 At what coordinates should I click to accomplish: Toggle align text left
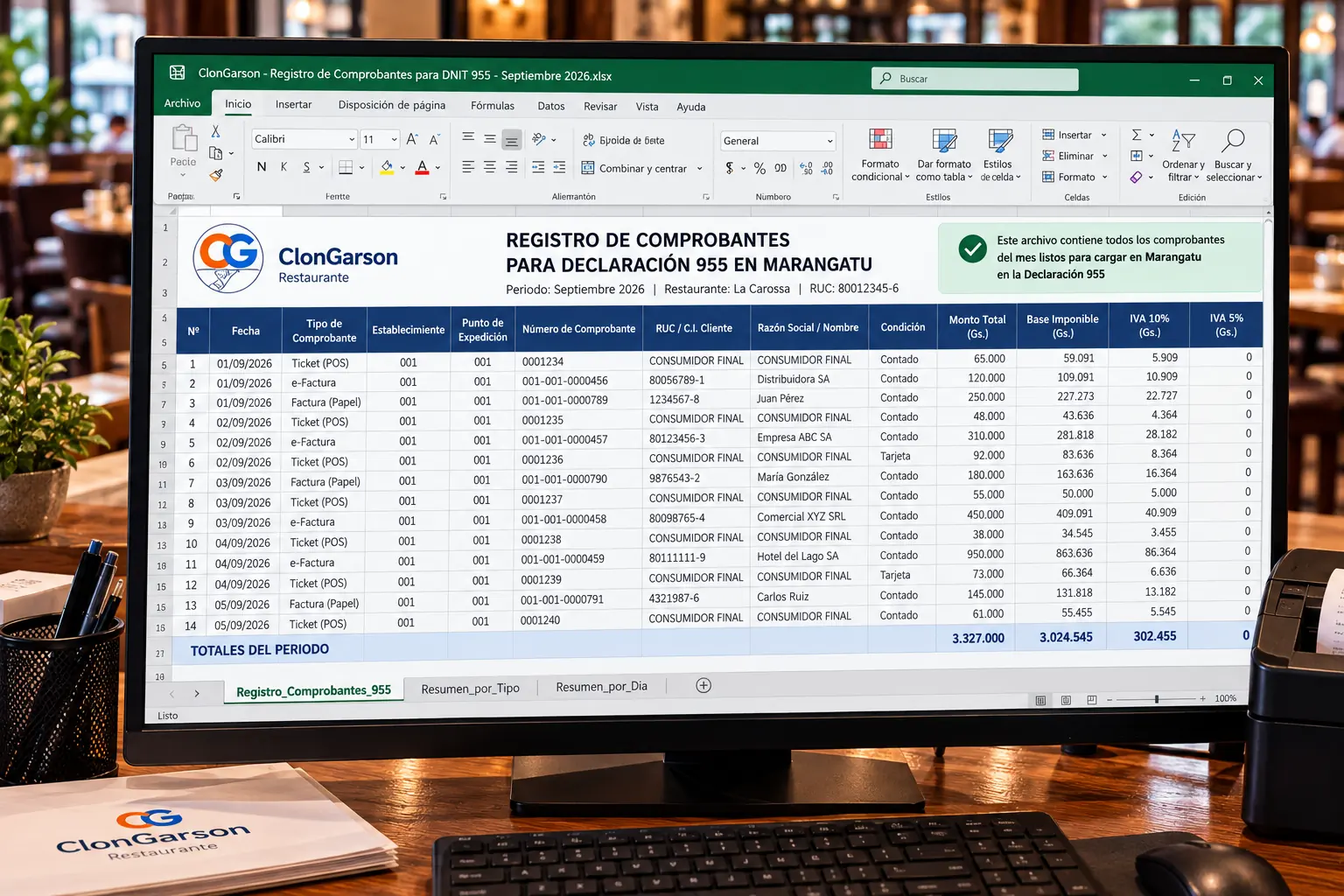[468, 167]
